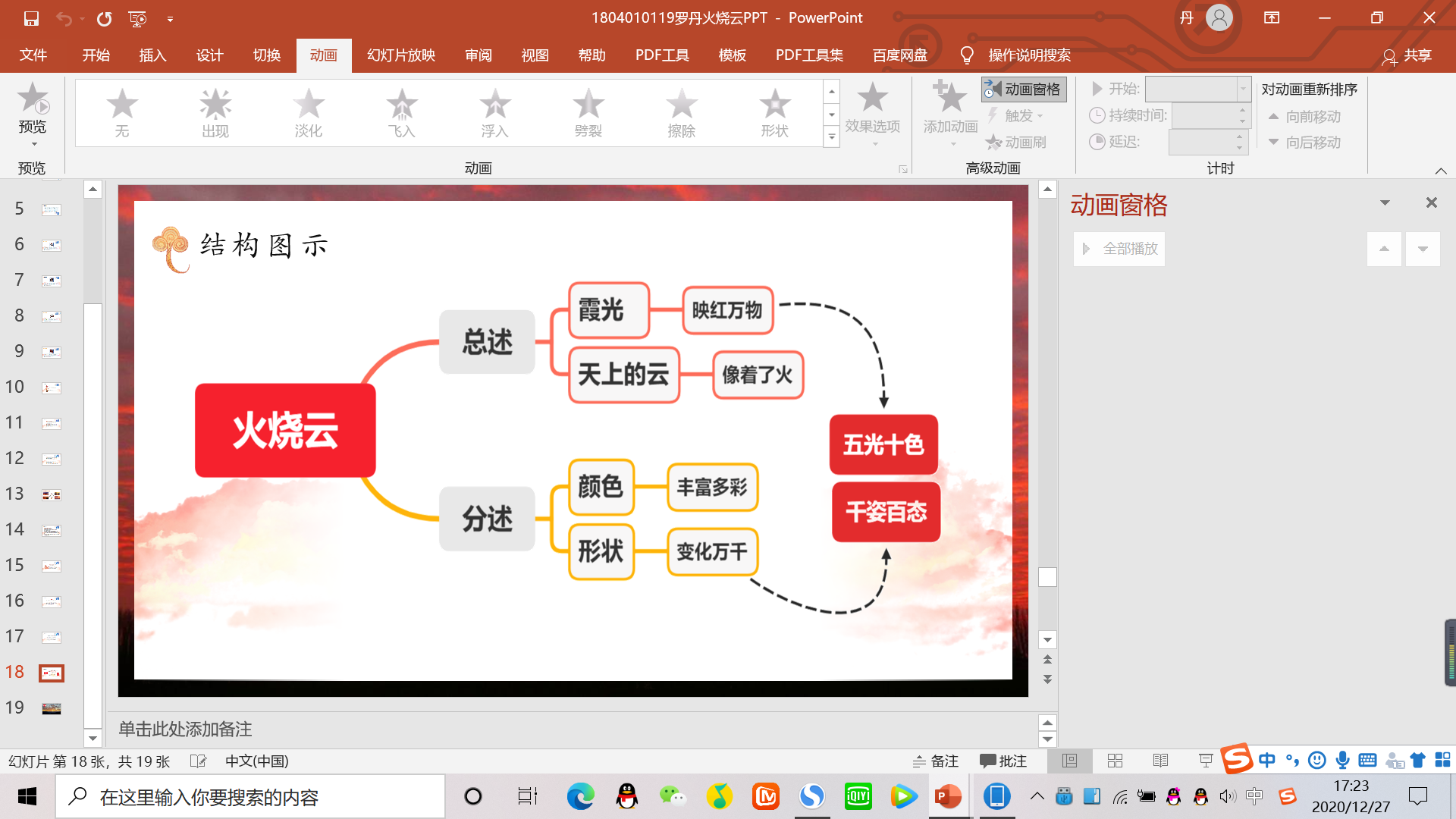This screenshot has height=819, width=1456.
Task: Click the spell check icon in status bar
Action: click(x=198, y=761)
